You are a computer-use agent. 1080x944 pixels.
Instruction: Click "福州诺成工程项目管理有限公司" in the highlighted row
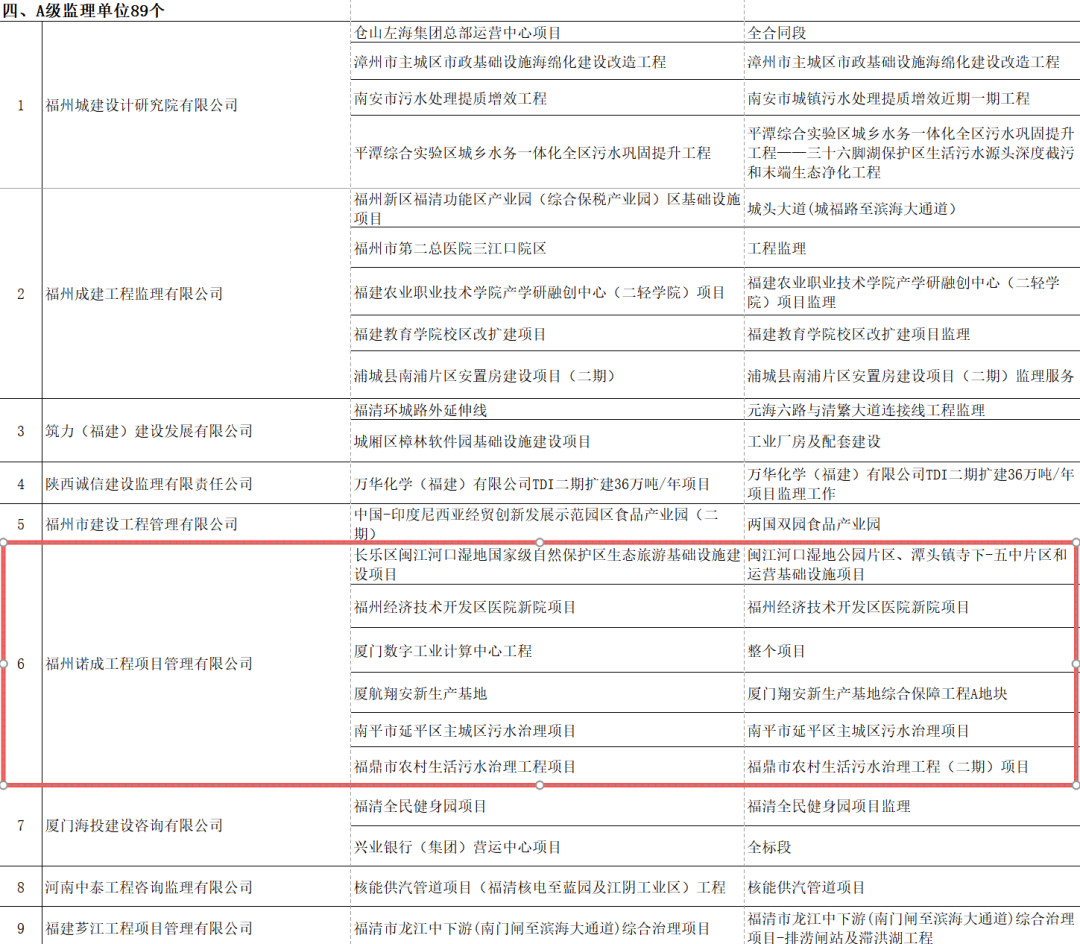coord(148,664)
